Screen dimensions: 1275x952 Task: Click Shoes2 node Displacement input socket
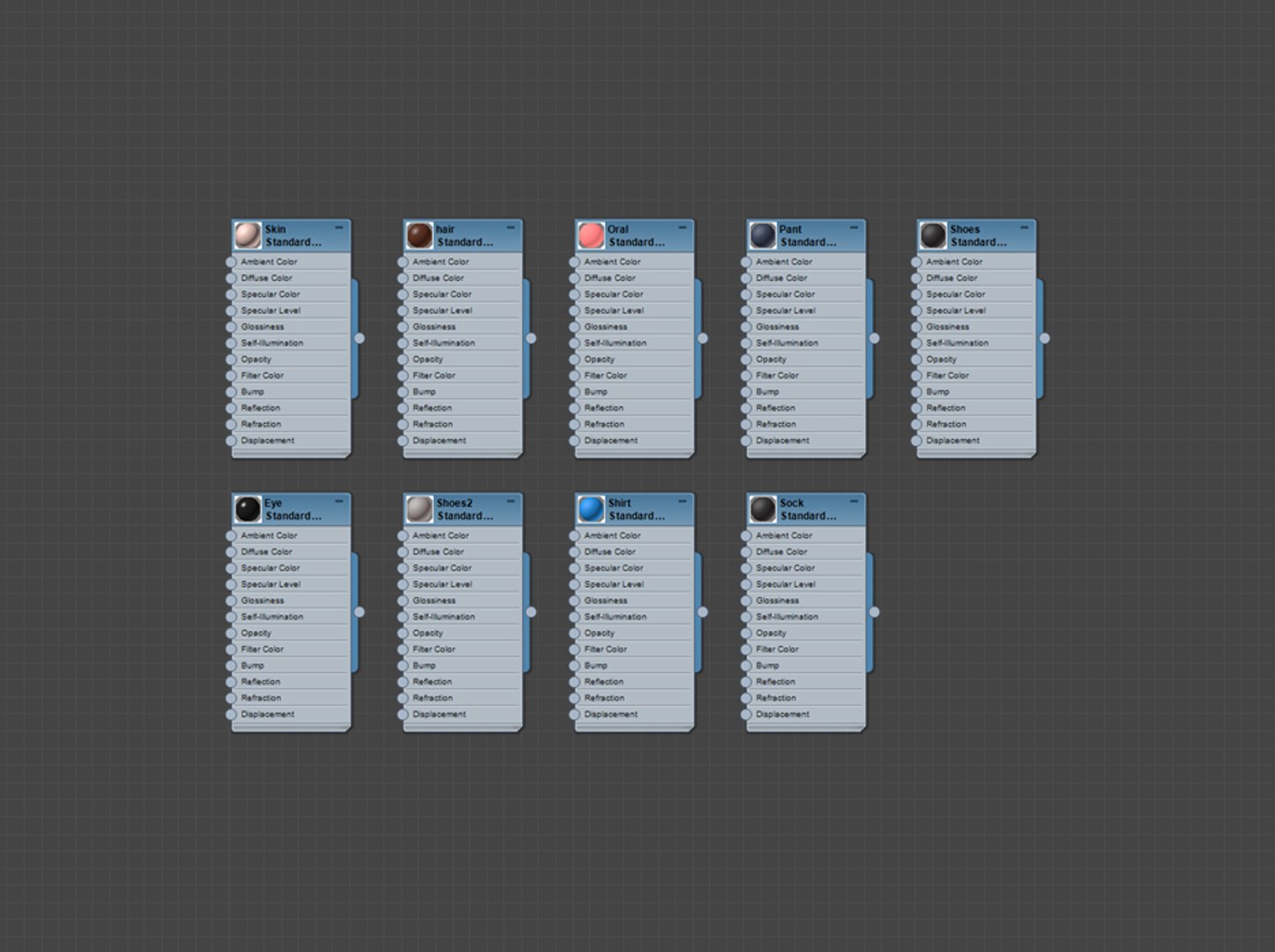[403, 715]
